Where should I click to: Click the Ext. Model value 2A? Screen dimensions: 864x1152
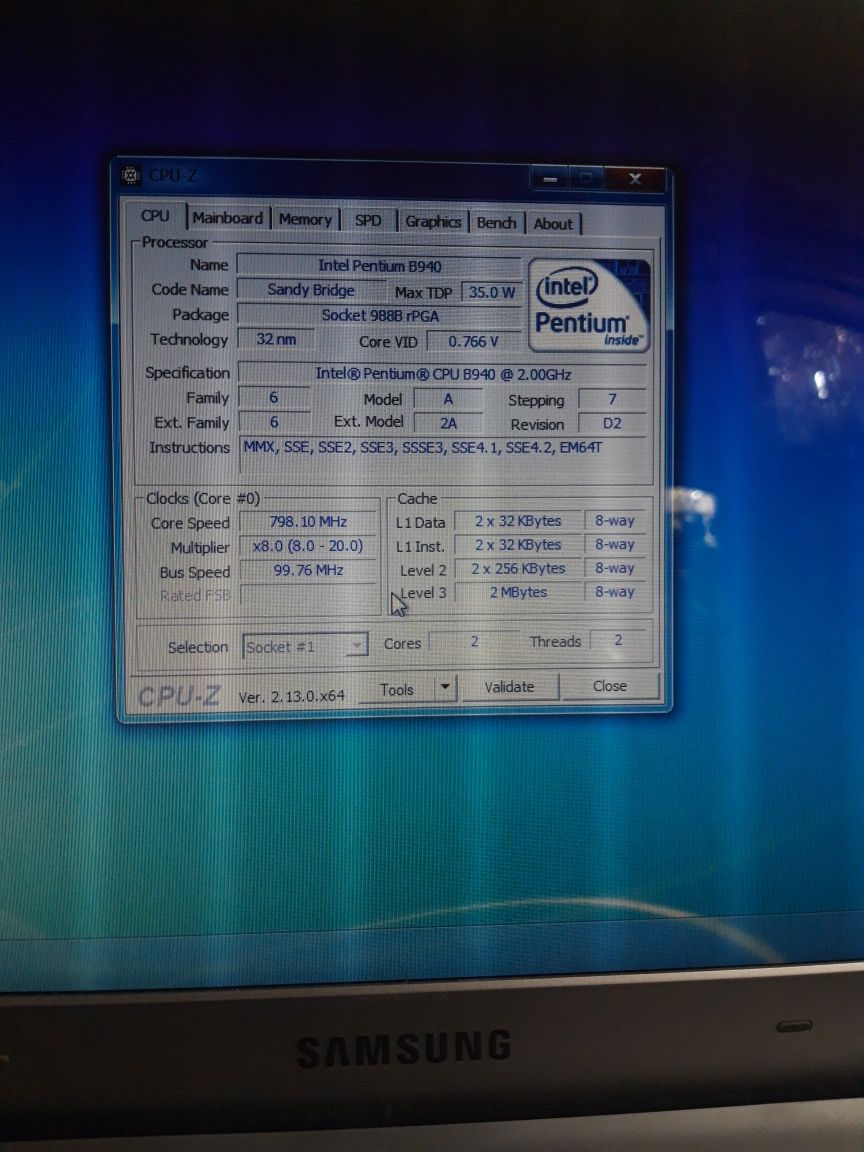coord(448,422)
